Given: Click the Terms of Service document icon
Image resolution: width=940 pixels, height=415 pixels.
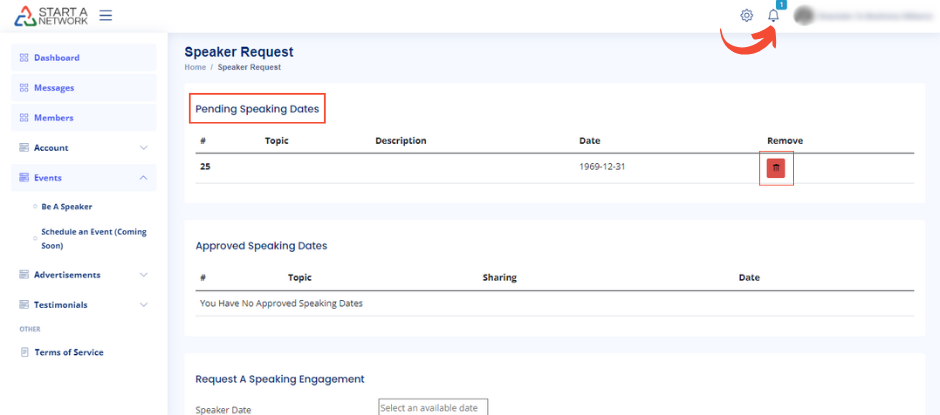Looking at the screenshot, I should tap(24, 352).
